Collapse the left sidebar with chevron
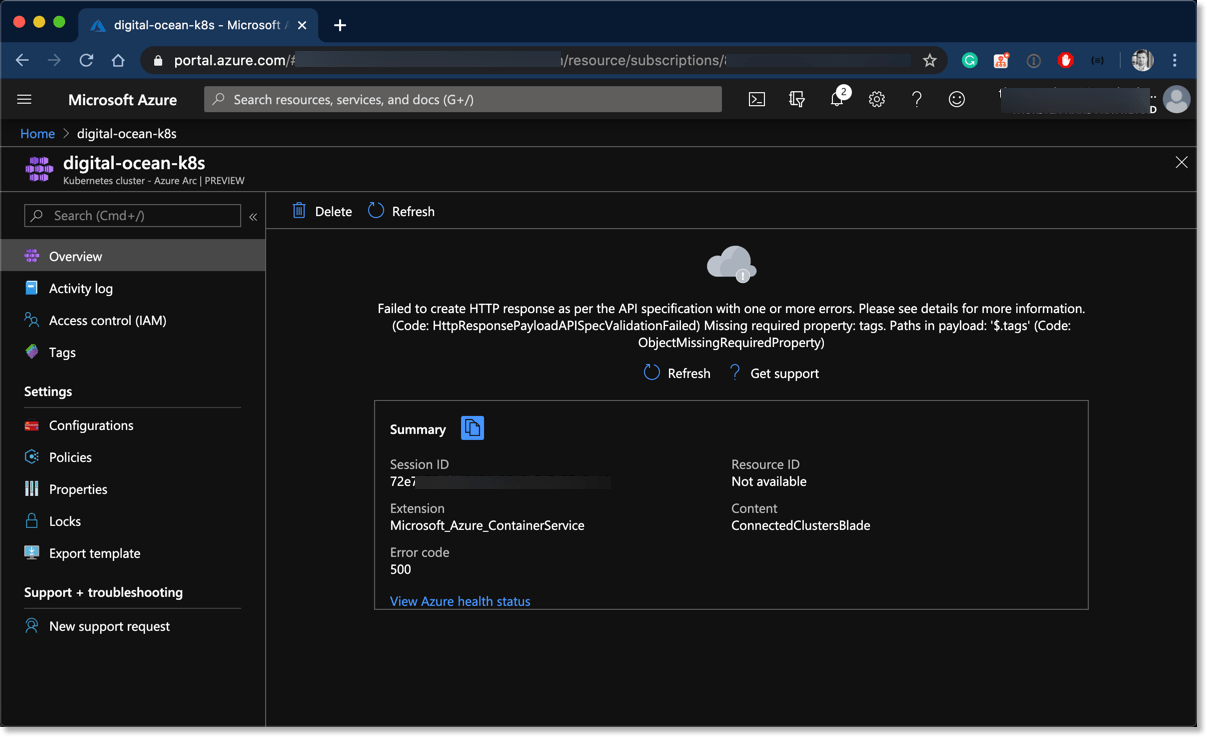Viewport: 1207px width, 737px height. click(x=253, y=216)
